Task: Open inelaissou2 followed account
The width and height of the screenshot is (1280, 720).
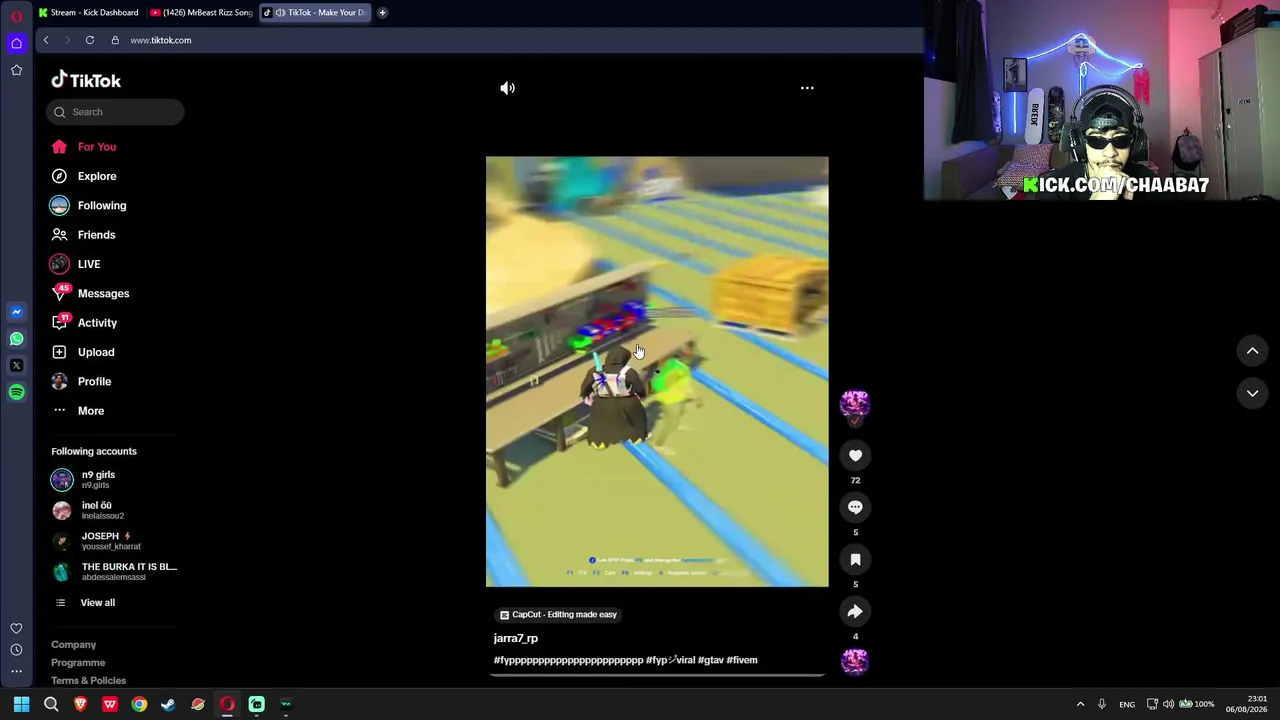Action: [88, 510]
